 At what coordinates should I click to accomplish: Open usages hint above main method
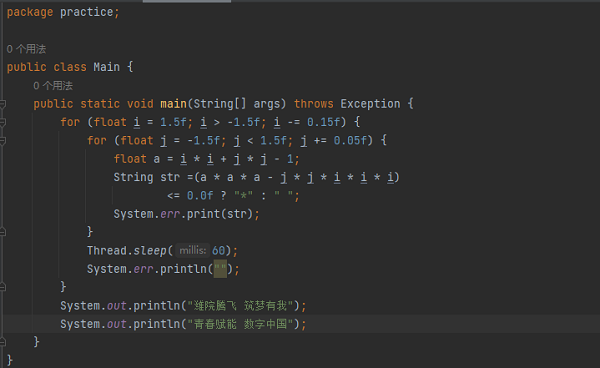click(x=53, y=86)
